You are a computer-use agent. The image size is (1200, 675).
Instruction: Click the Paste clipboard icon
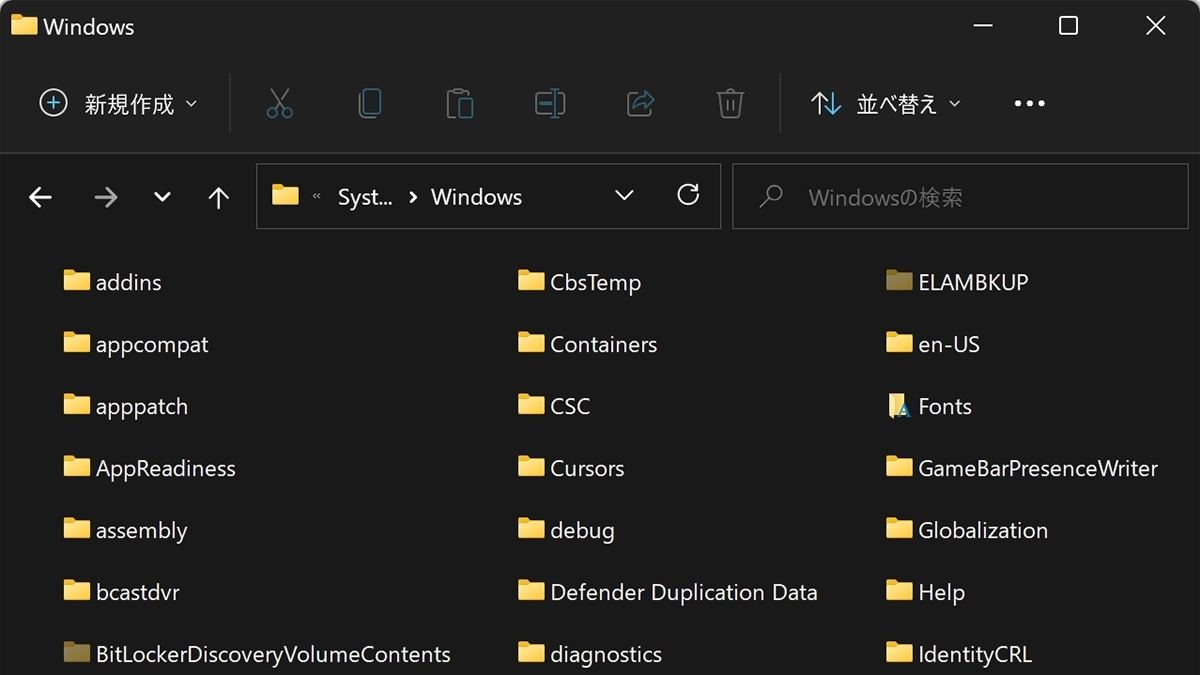460,103
